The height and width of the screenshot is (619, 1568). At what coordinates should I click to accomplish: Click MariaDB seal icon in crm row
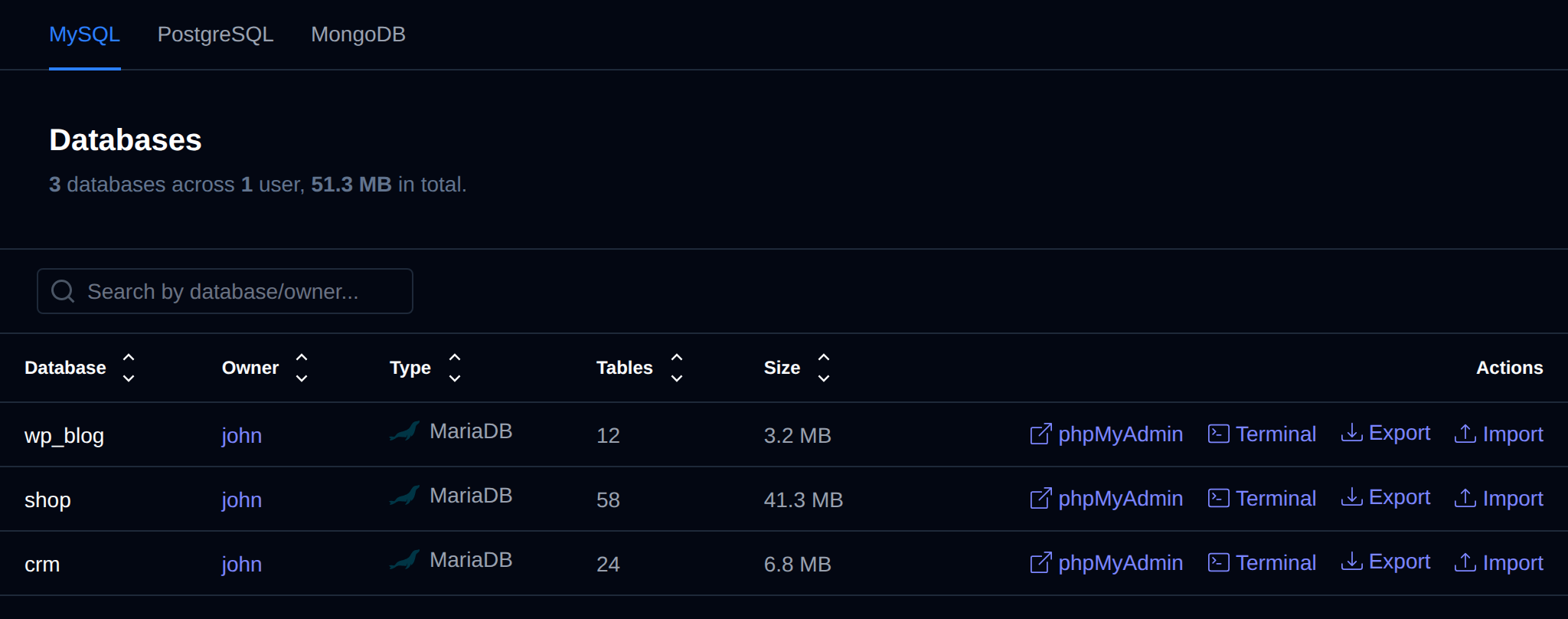[405, 560]
